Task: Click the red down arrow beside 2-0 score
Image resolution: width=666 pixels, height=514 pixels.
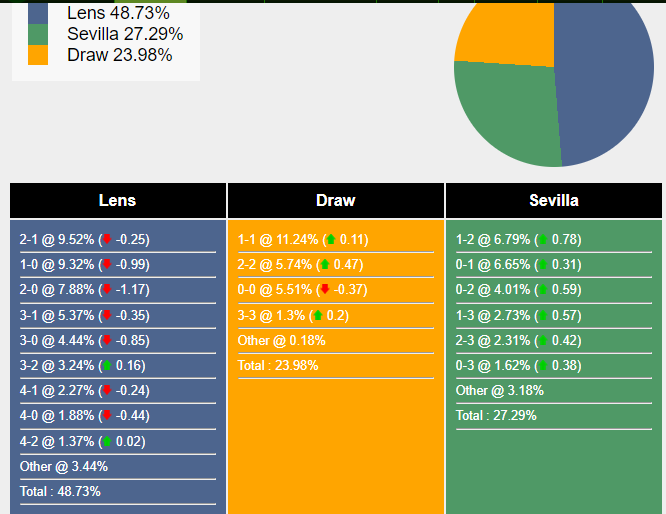Action: 106,290
